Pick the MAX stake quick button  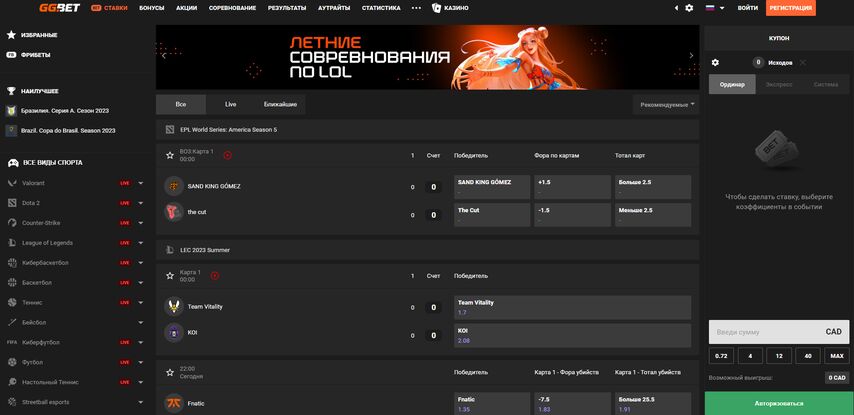point(837,356)
